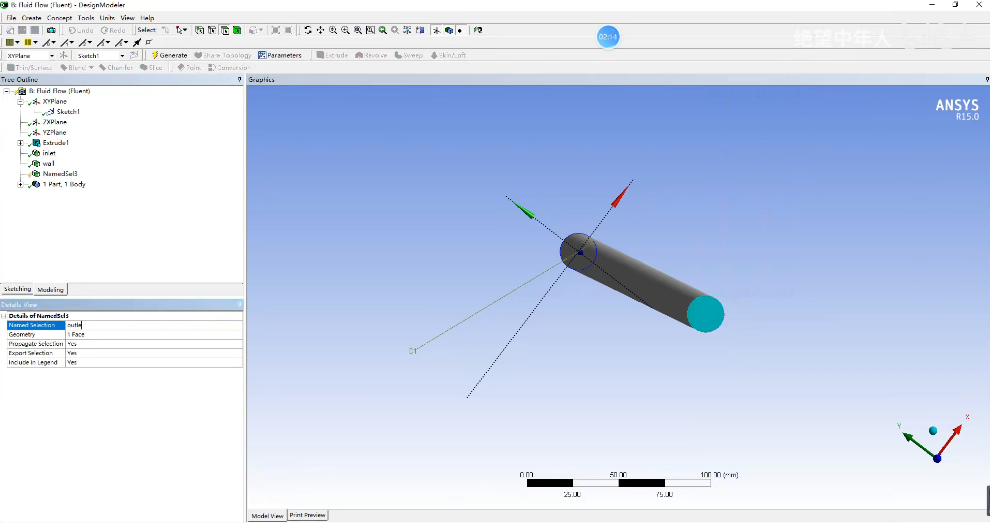Image resolution: width=990 pixels, height=523 pixels.
Task: Click the Conversion tool icon
Action: point(229,68)
